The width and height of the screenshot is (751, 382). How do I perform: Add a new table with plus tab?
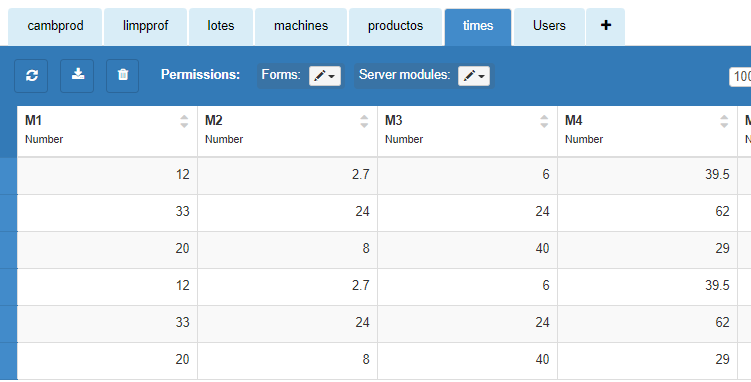[605, 26]
